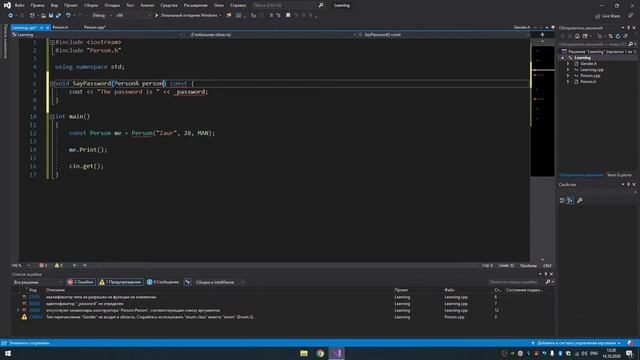Screen dimensions: 640x360
Task: Click Solution Explorer search magnifier icon
Action: click(631, 44)
